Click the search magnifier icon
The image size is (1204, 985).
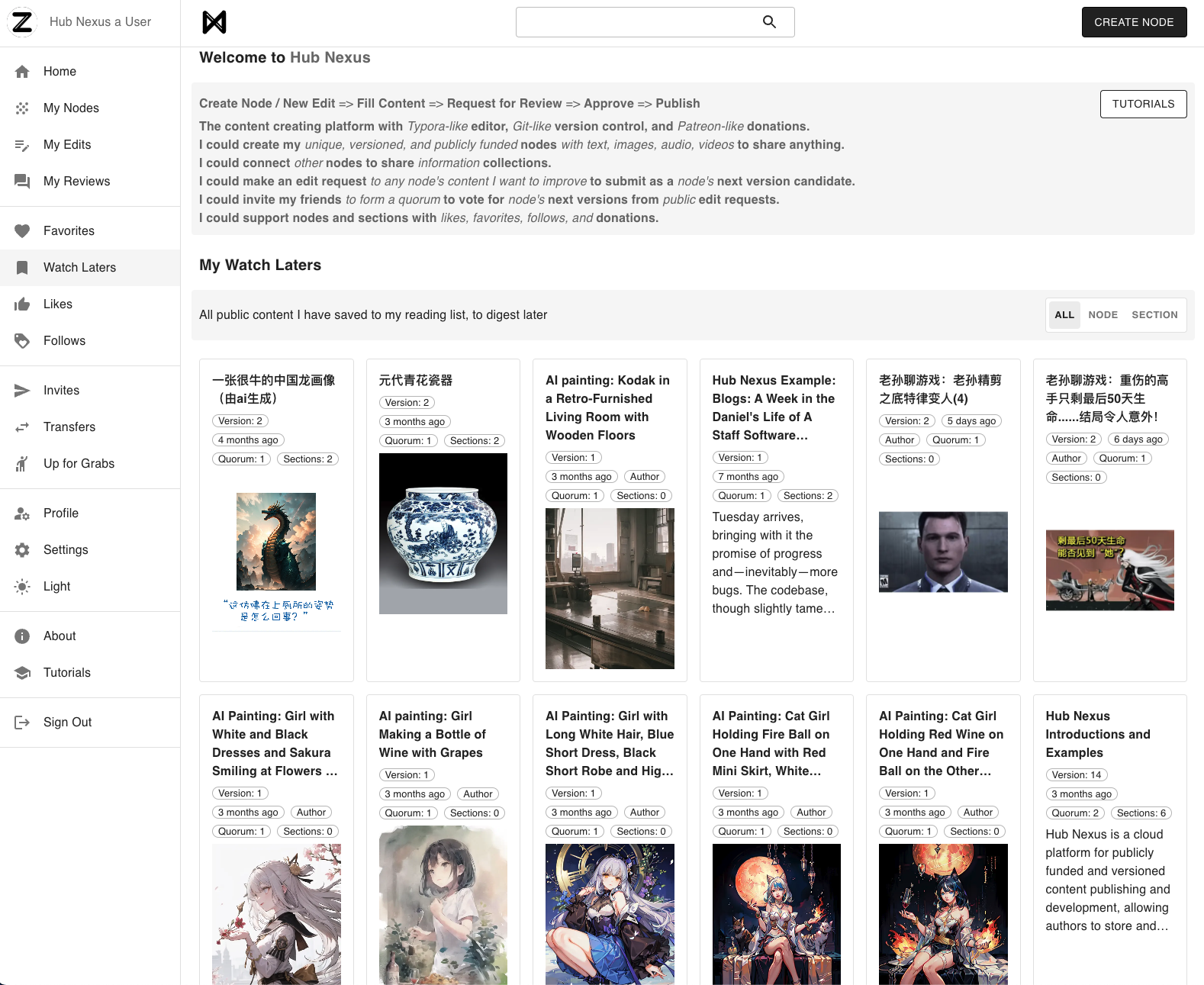[769, 22]
